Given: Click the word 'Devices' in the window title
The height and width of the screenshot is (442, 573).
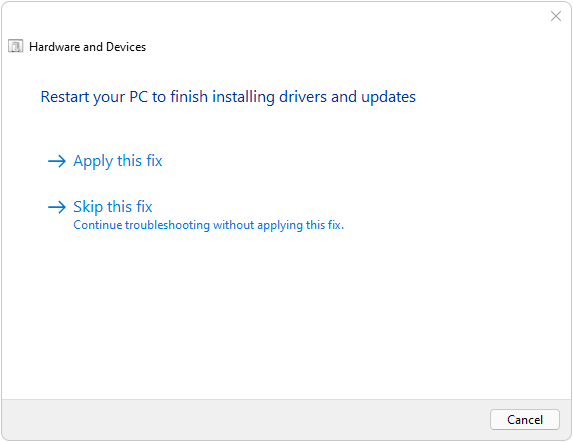Looking at the screenshot, I should (x=126, y=47).
